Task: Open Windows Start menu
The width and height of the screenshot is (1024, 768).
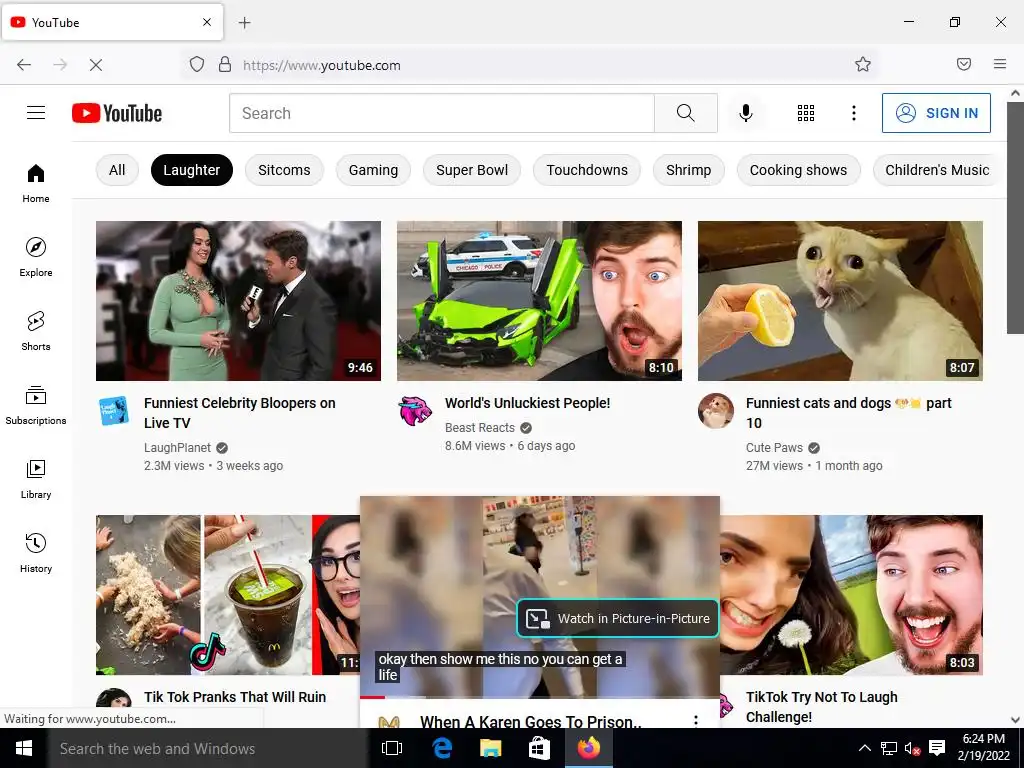Action: click(24, 748)
